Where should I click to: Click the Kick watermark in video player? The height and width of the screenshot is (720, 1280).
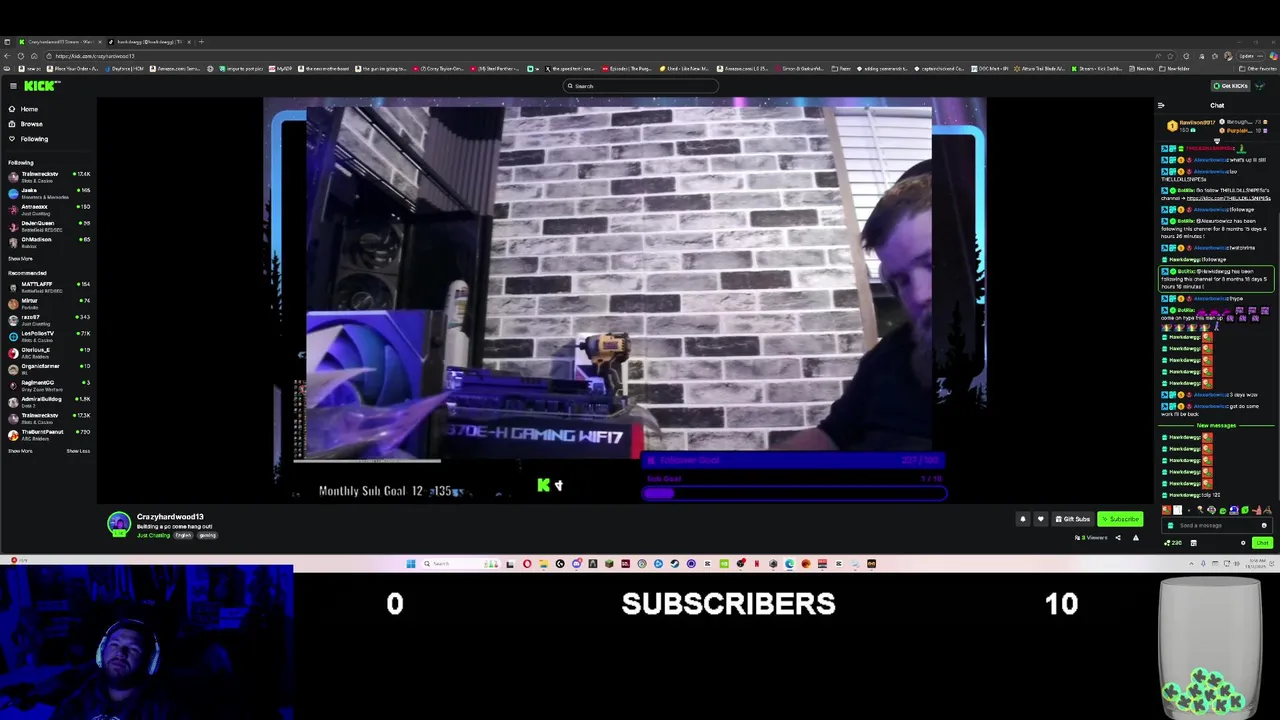tap(543, 485)
